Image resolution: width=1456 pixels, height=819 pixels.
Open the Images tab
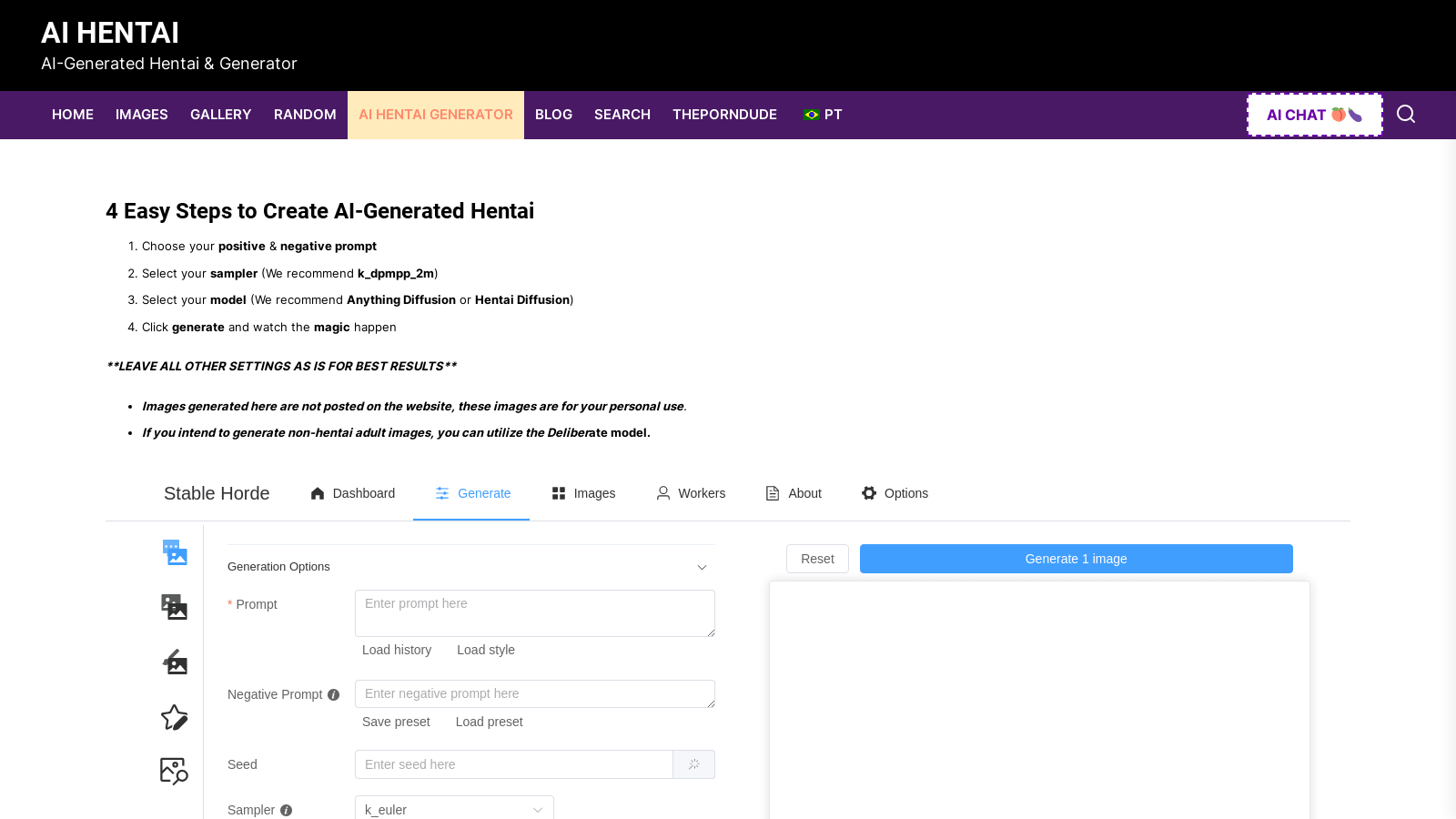pos(583,493)
